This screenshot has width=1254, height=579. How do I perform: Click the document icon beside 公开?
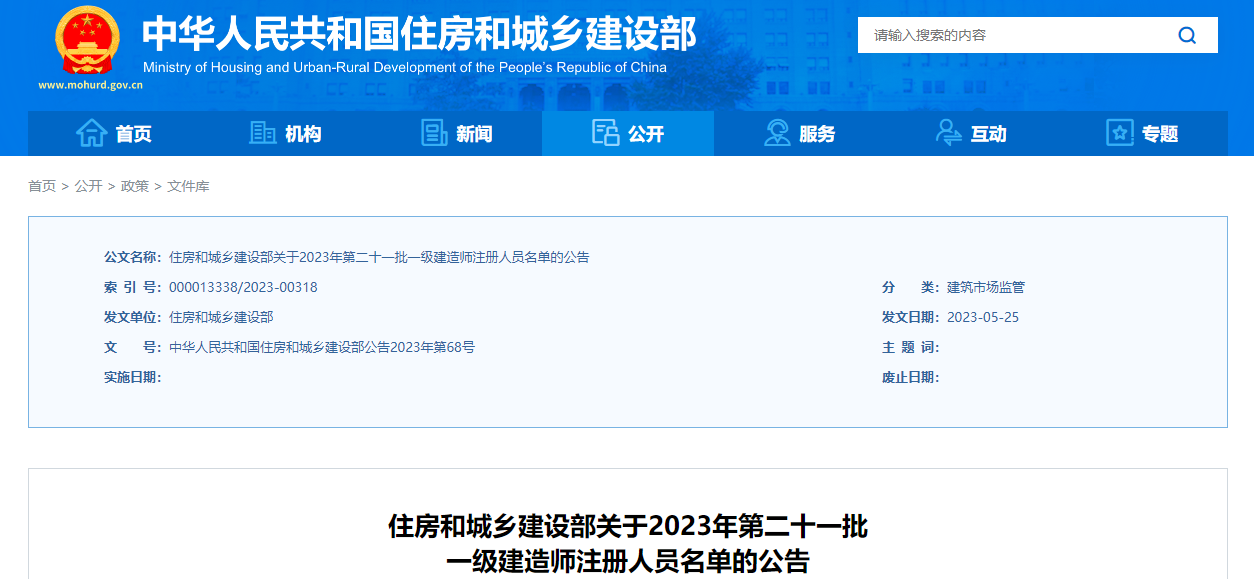coord(605,133)
